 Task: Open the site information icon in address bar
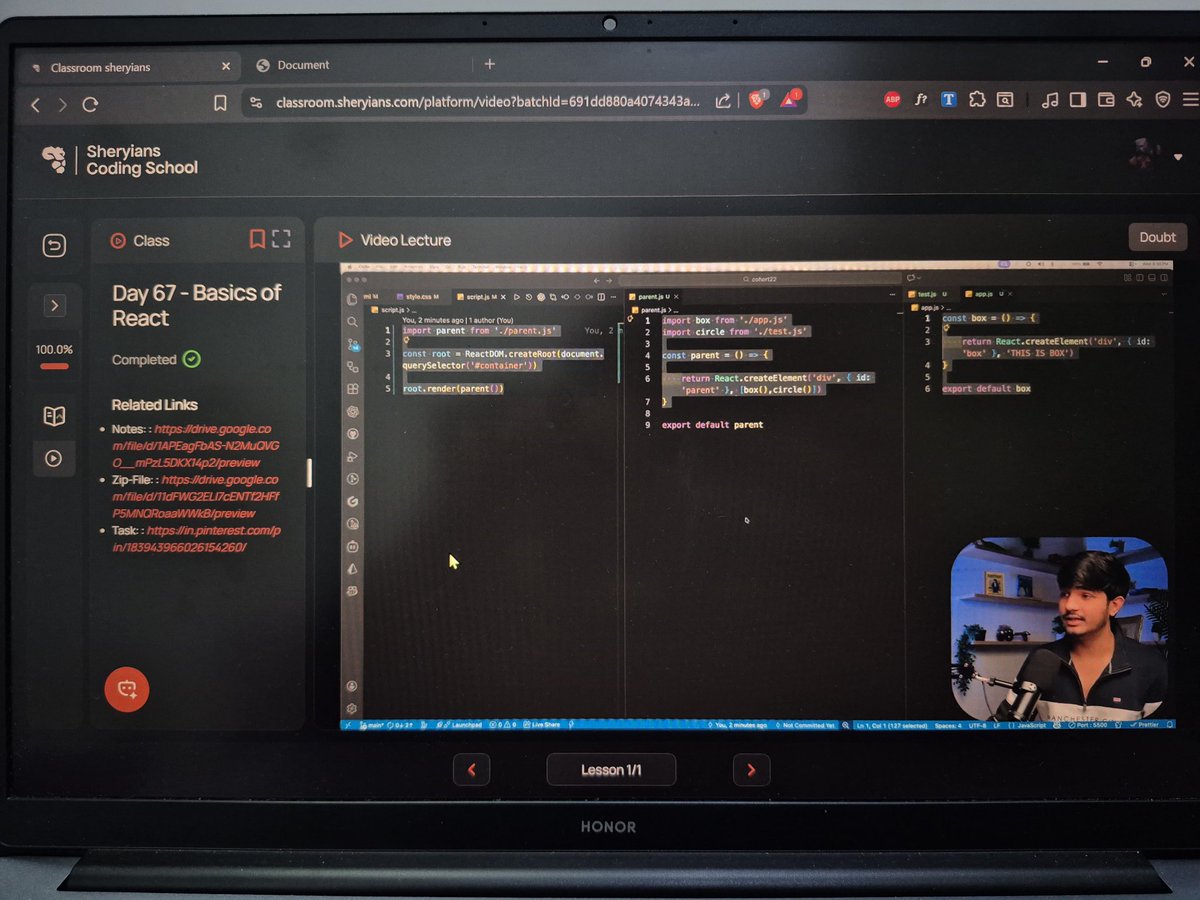coord(256,102)
